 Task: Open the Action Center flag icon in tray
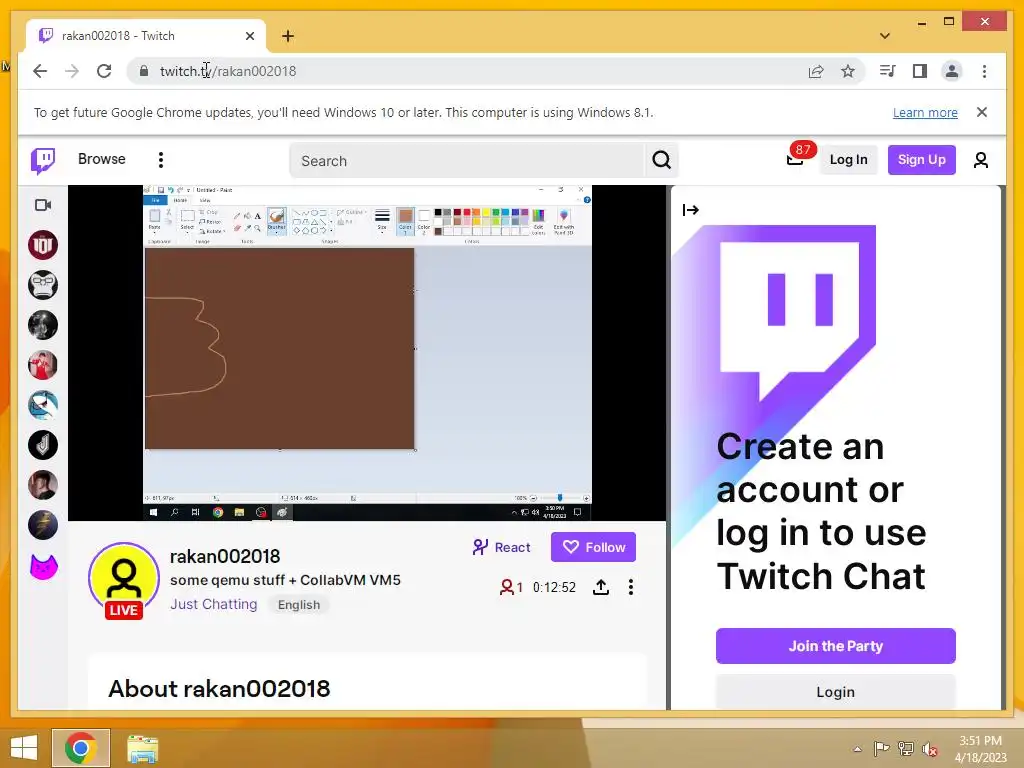(x=881, y=748)
